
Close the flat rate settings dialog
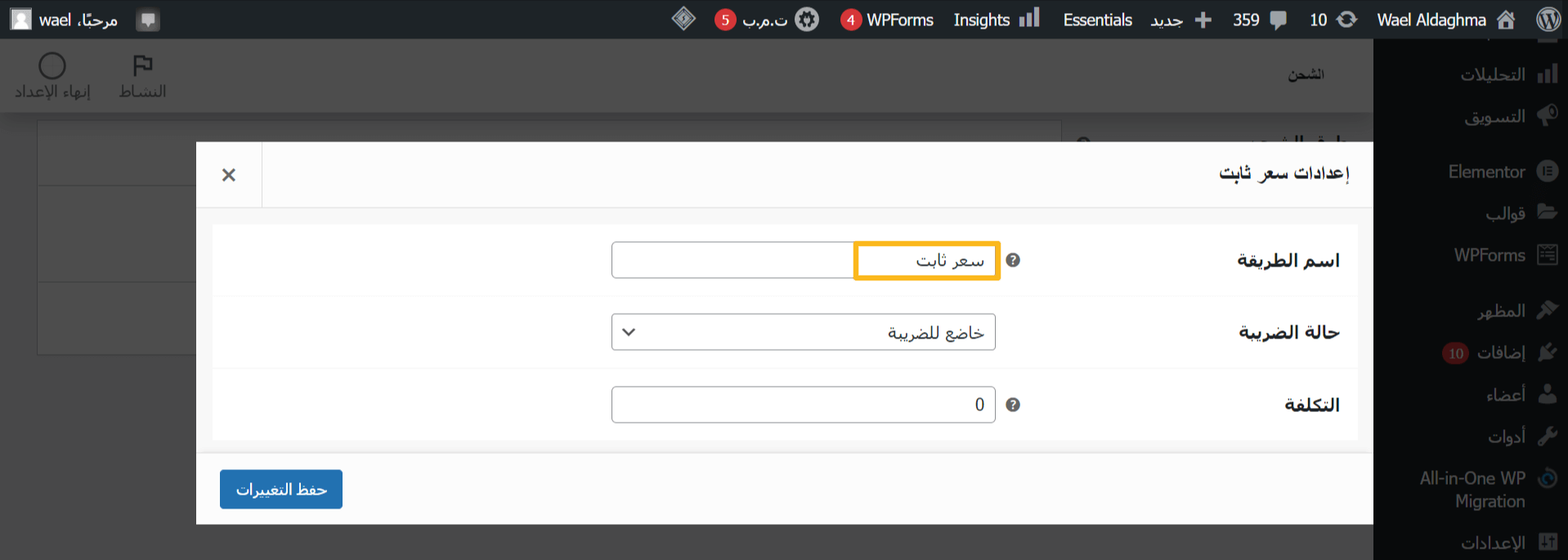(x=229, y=175)
